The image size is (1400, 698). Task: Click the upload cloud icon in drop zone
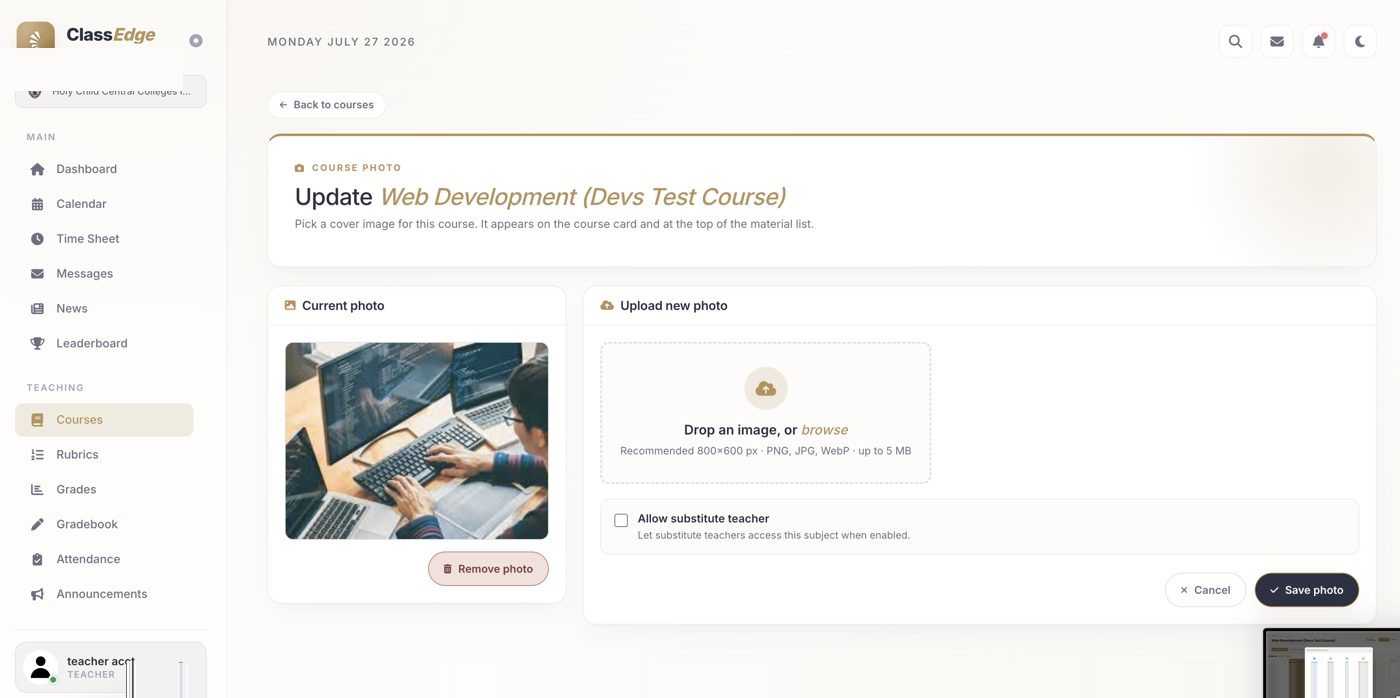(766, 389)
